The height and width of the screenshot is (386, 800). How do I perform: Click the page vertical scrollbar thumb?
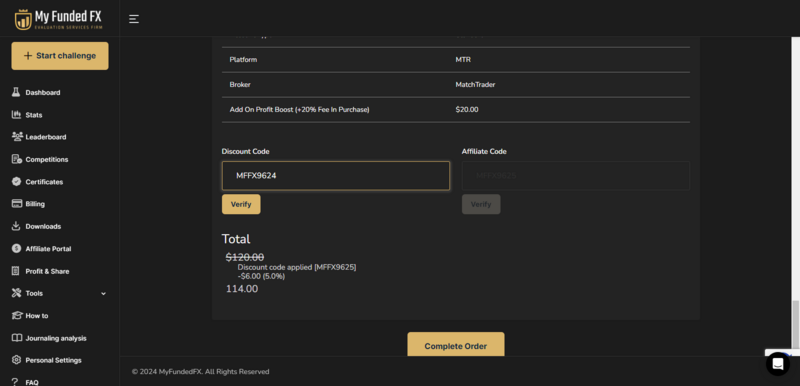click(x=795, y=323)
